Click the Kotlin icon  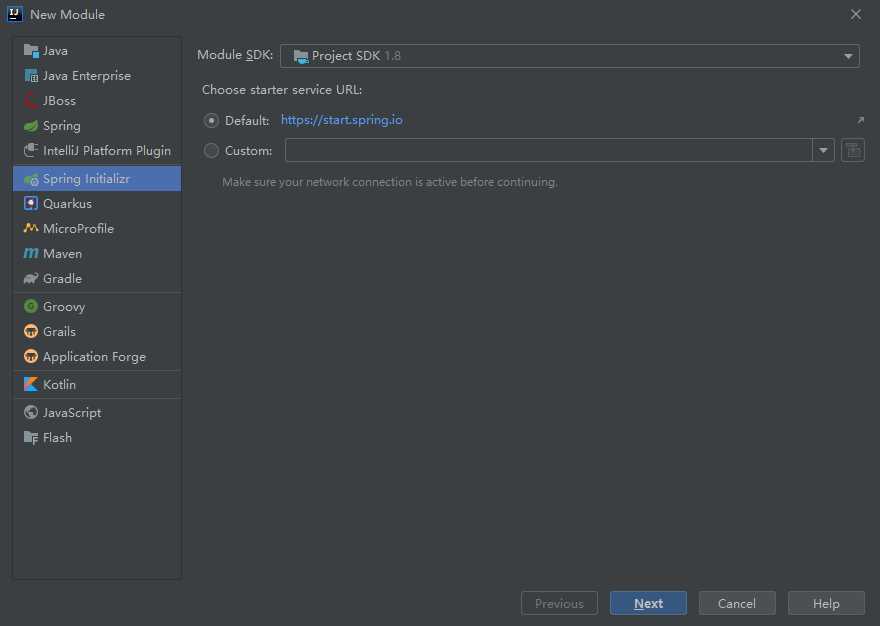(x=31, y=385)
